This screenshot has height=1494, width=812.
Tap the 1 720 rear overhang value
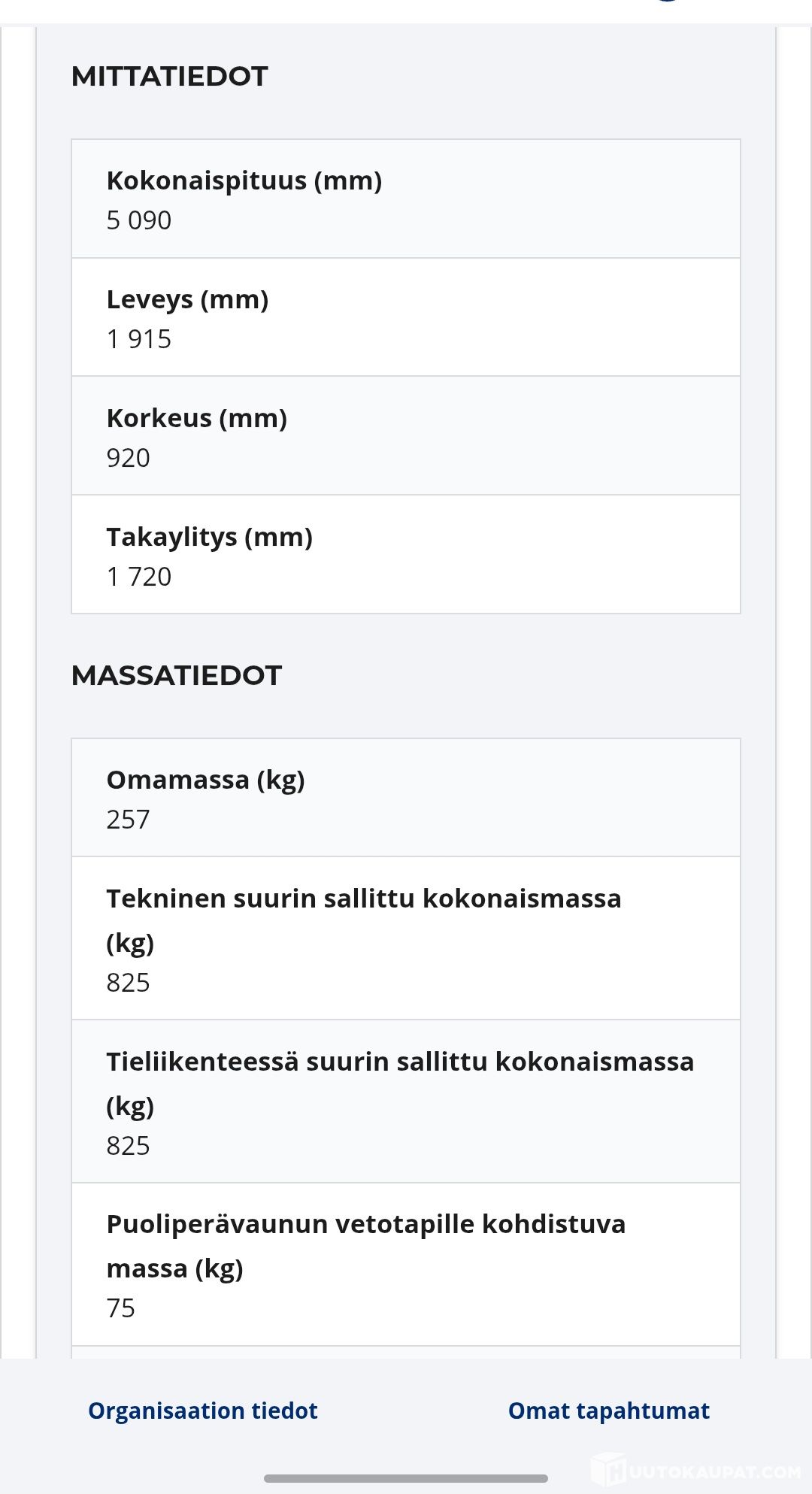tap(139, 577)
